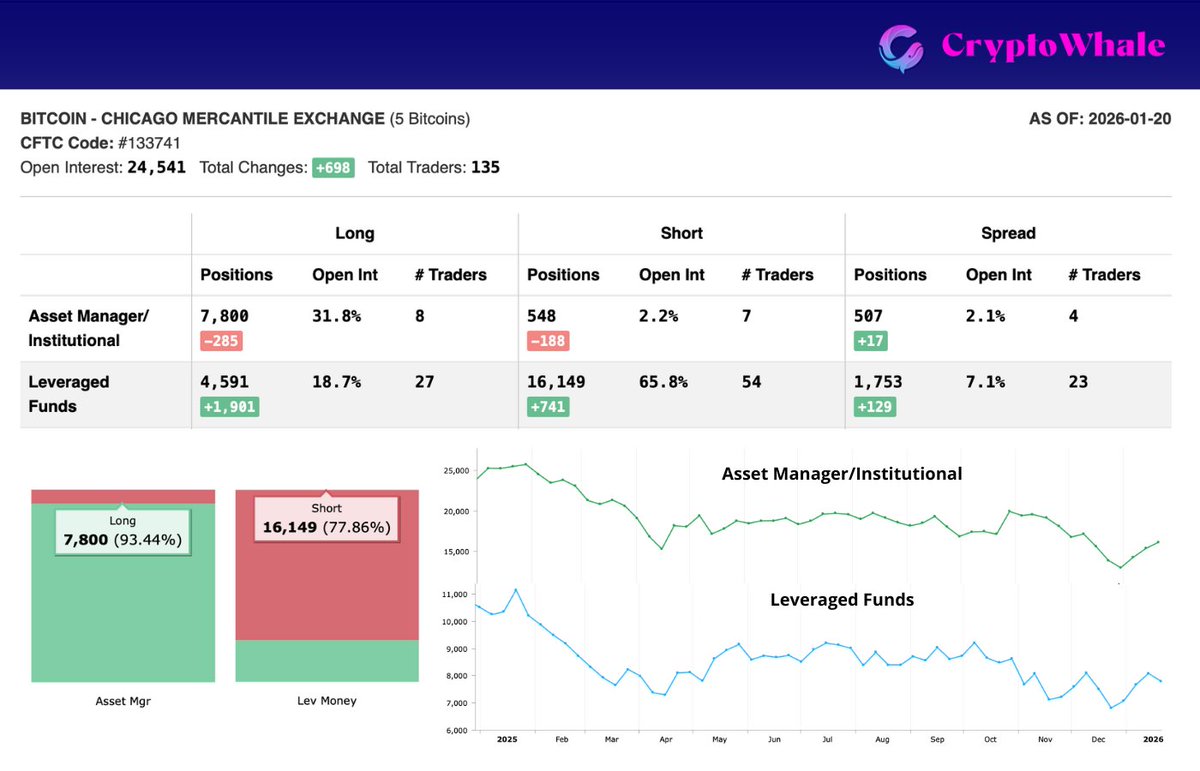This screenshot has width=1200, height=771.
Task: Click the red -188 Short change indicator
Action: (548, 340)
